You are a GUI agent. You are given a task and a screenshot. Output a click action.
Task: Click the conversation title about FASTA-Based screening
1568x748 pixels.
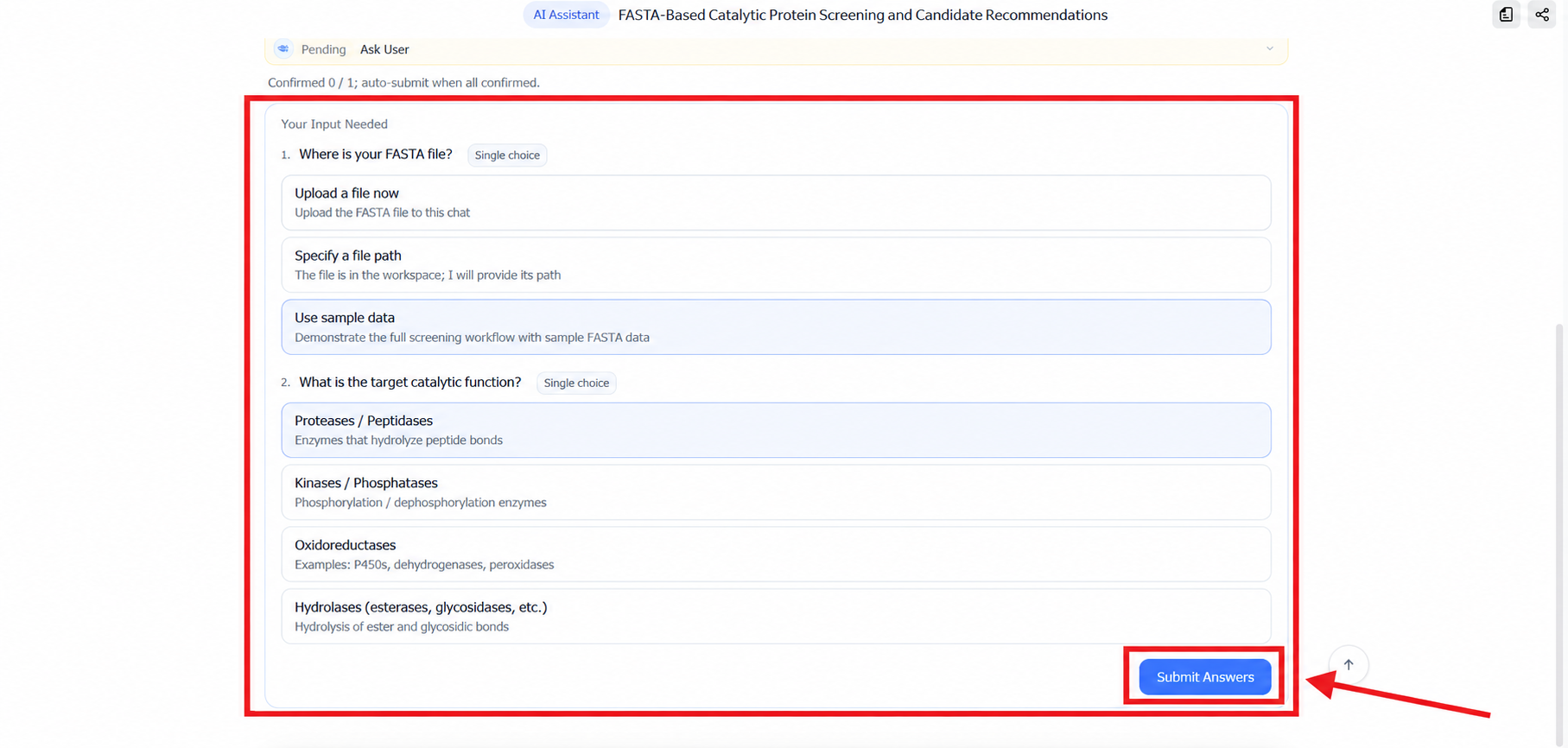pyautogui.click(x=863, y=15)
